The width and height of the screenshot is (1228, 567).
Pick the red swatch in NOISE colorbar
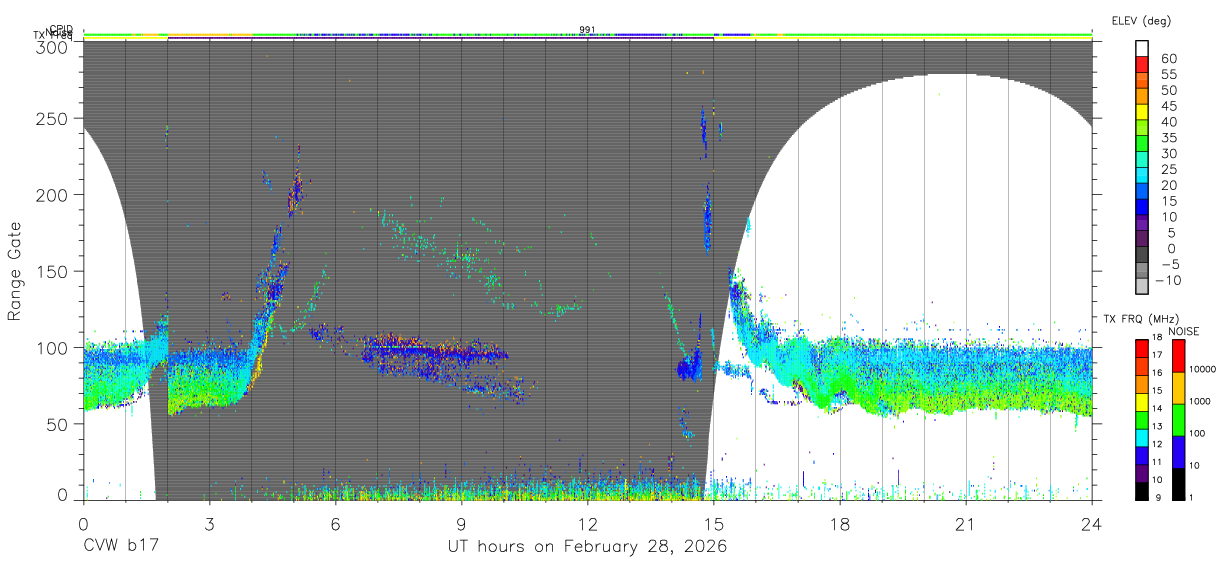1178,356
